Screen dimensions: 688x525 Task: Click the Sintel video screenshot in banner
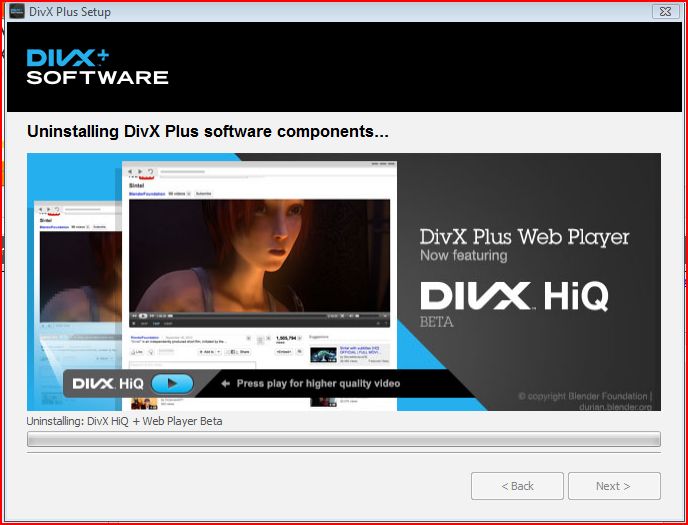259,263
